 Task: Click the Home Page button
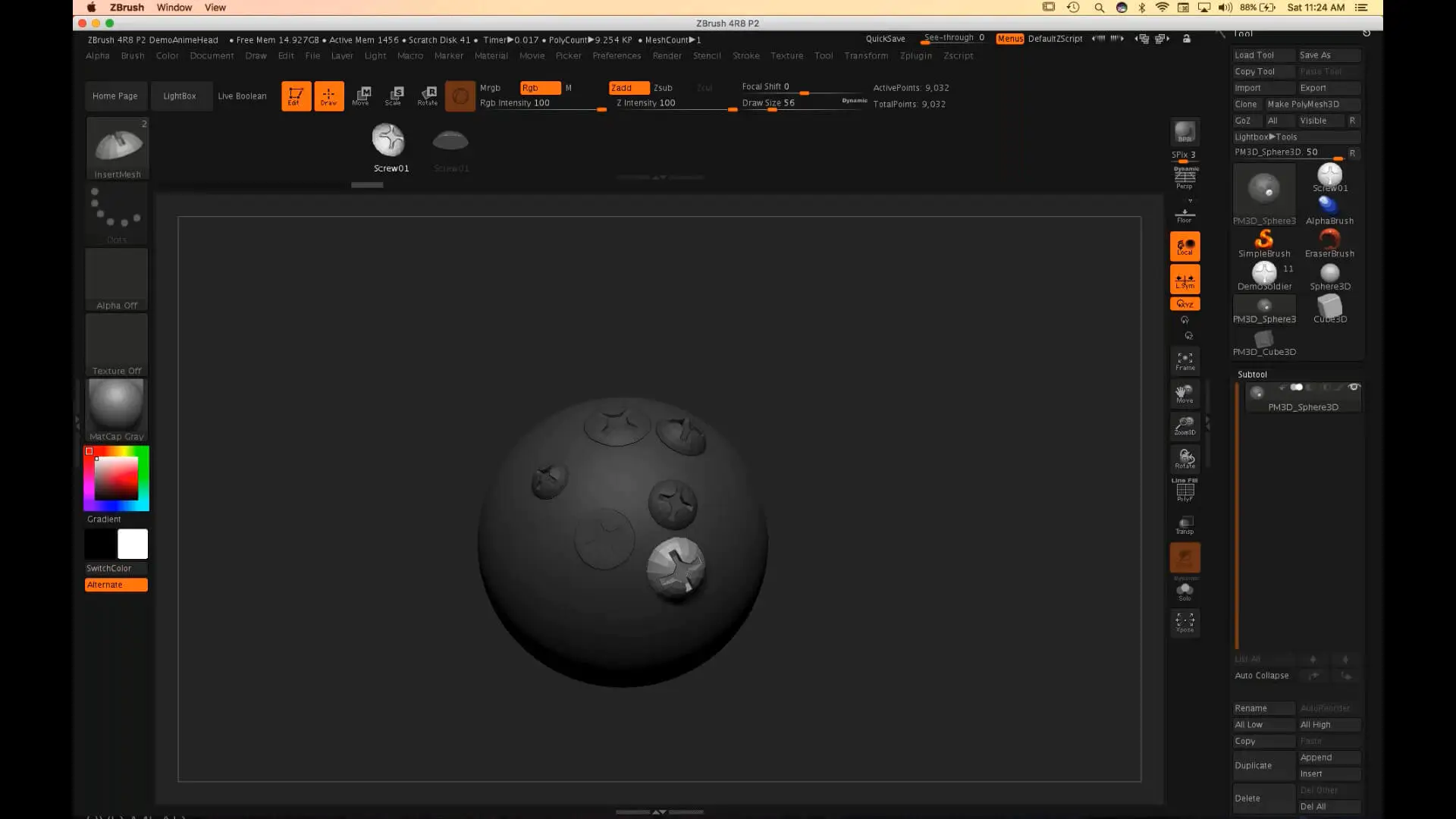coord(115,96)
